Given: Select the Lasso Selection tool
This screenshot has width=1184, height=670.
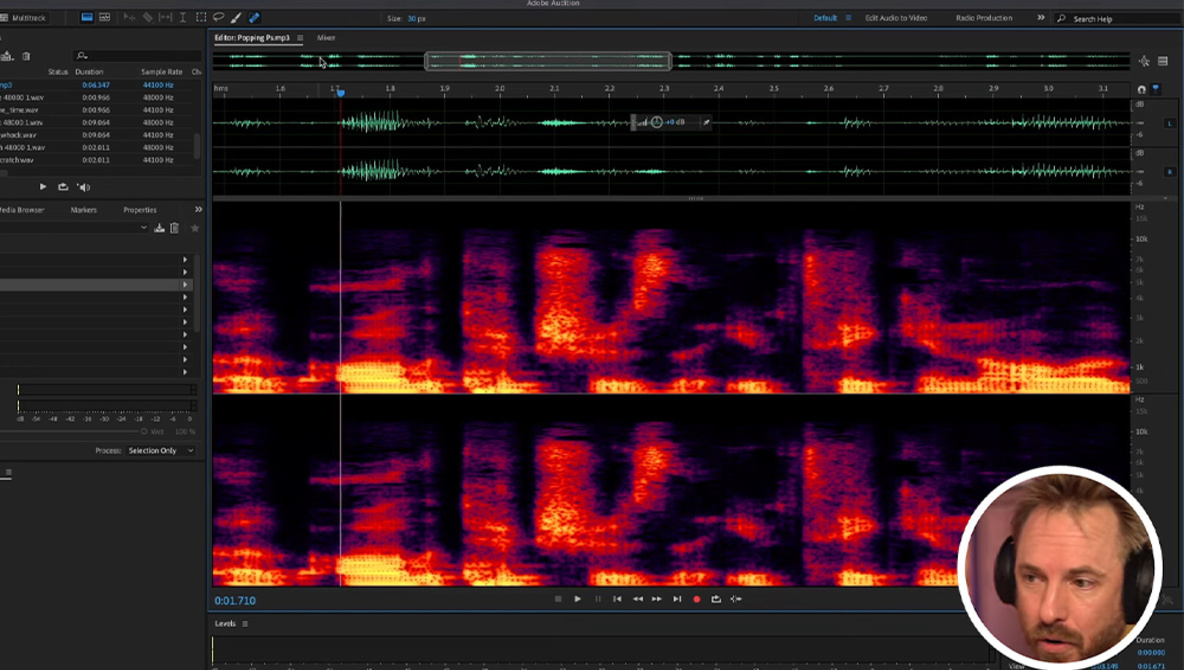Looking at the screenshot, I should [218, 18].
